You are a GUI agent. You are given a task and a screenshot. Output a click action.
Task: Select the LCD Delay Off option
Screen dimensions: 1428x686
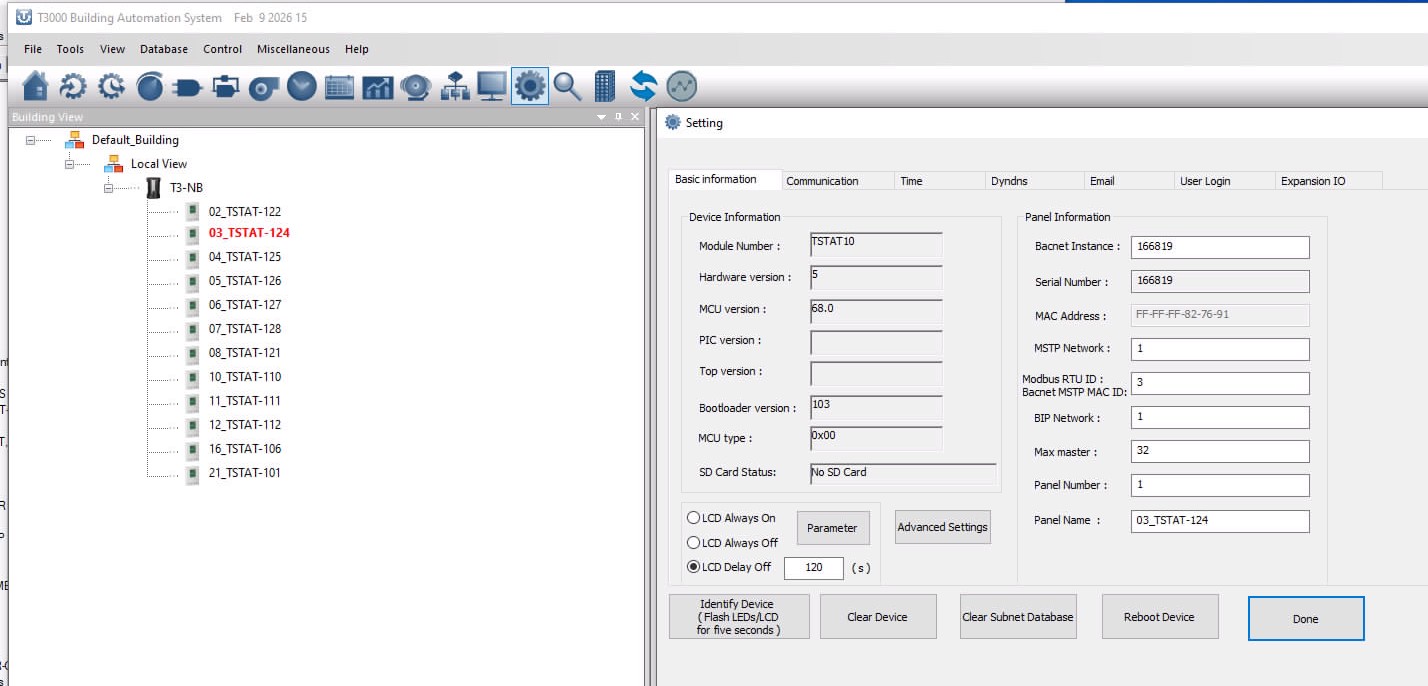pos(693,567)
